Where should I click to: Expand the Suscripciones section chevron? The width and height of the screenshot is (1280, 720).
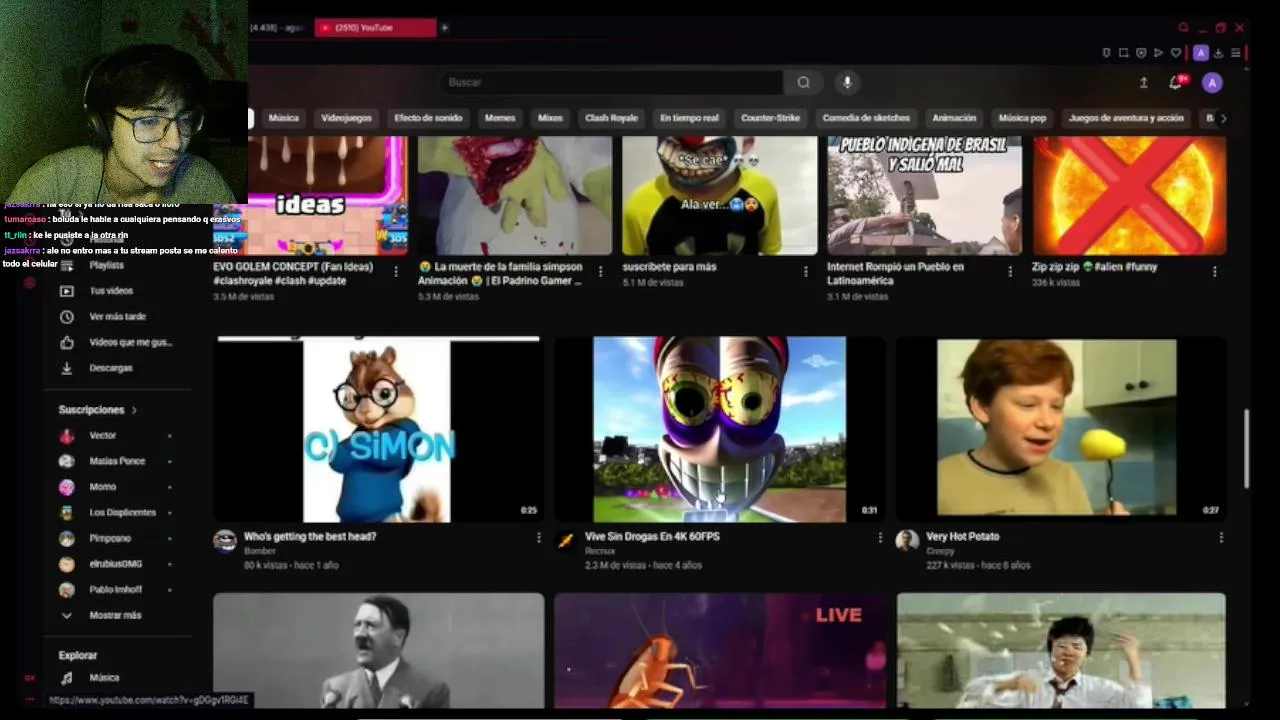pos(134,410)
